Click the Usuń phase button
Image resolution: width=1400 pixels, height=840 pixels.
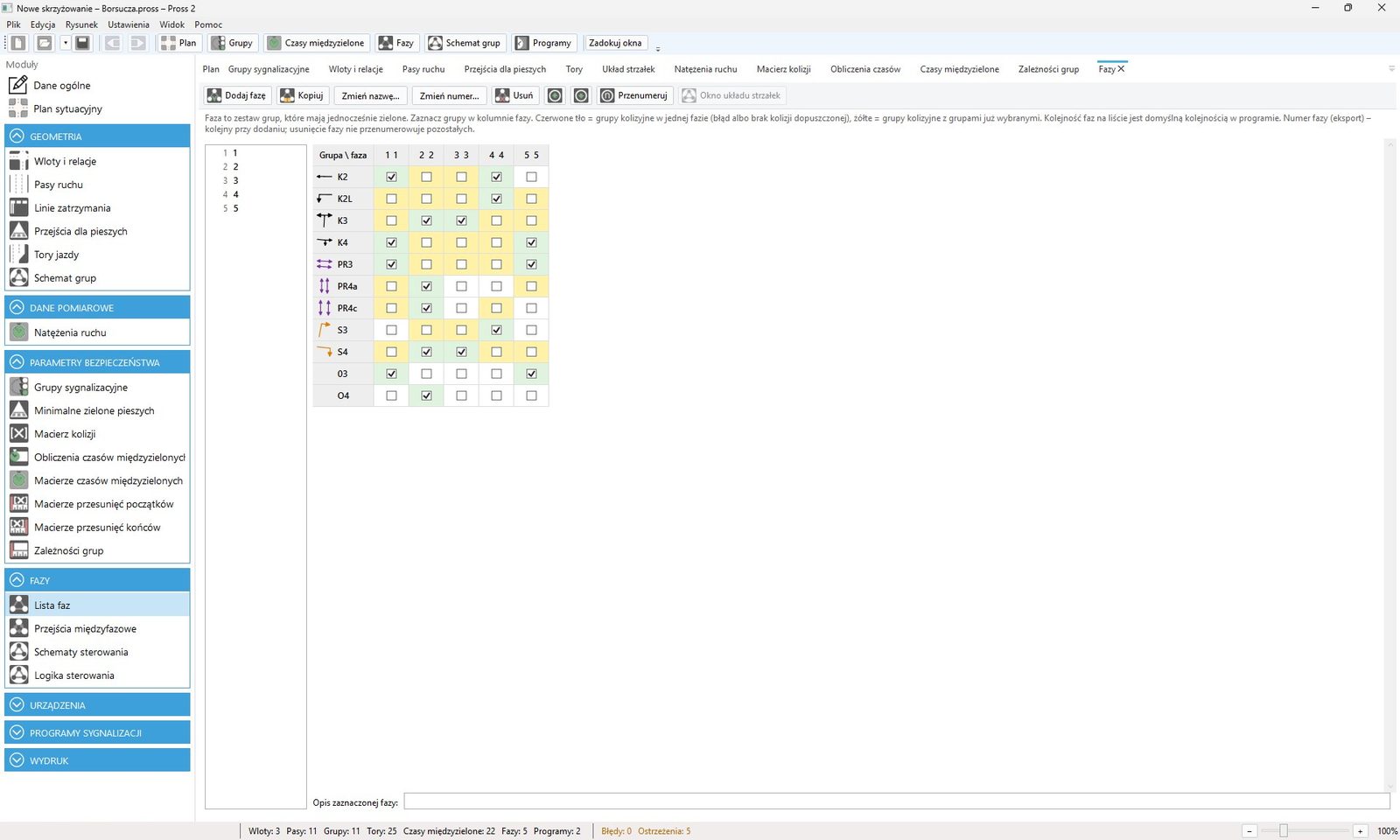(x=515, y=95)
